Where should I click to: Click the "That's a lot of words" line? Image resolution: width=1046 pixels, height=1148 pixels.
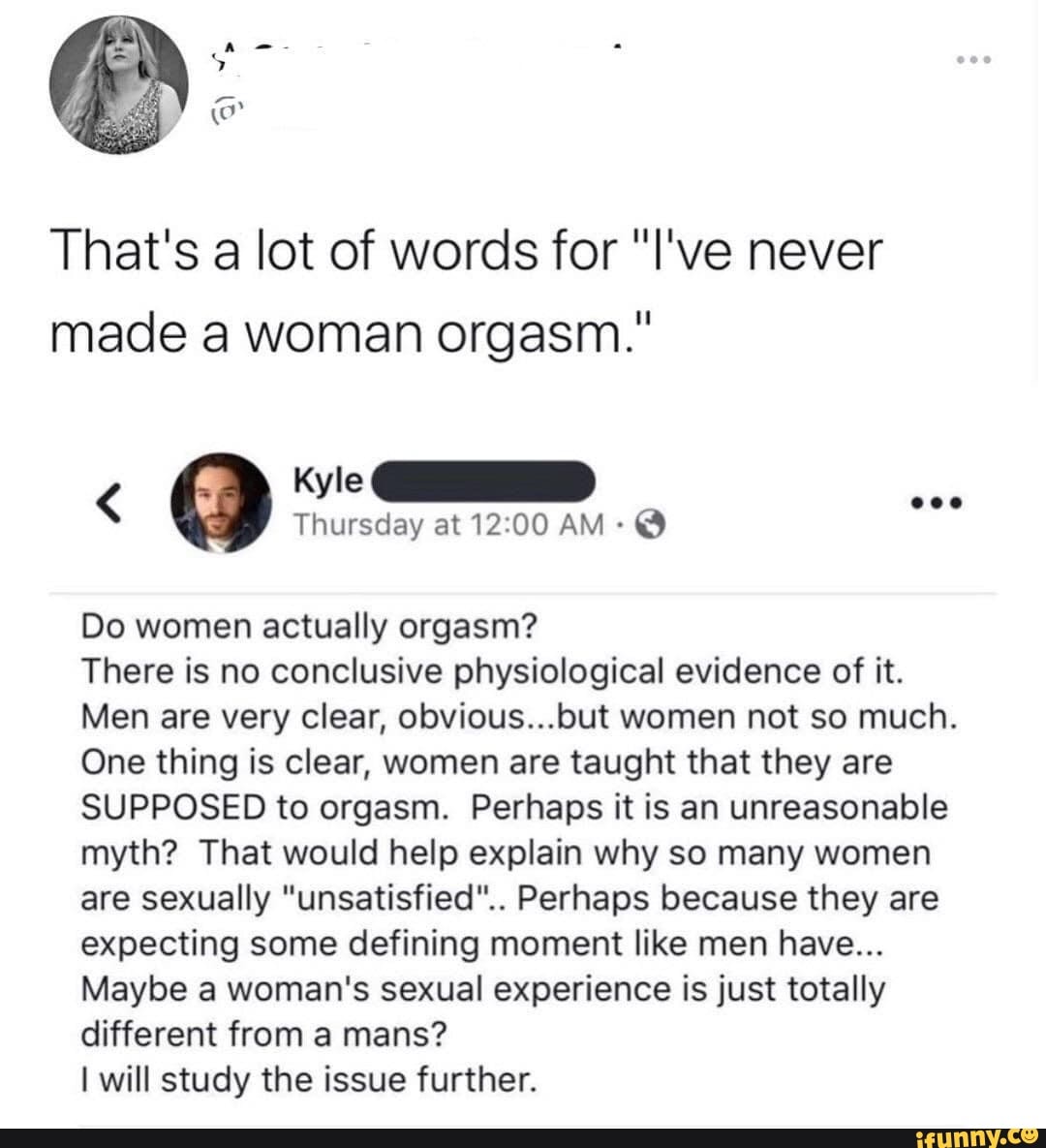(x=467, y=252)
